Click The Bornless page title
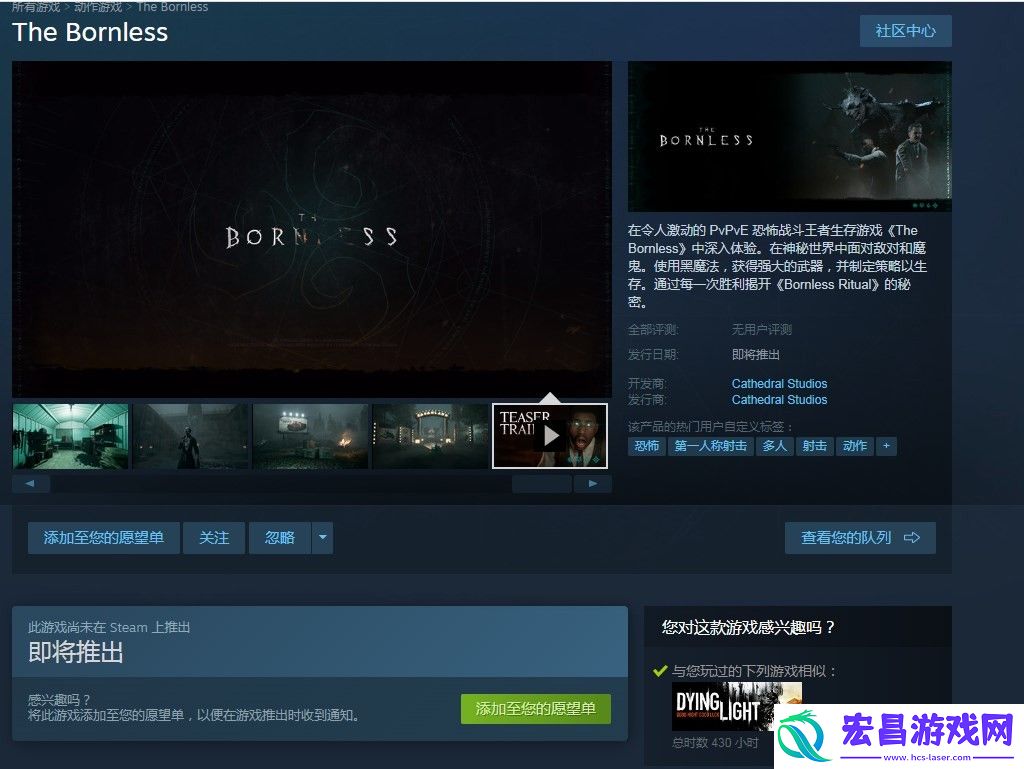The height and width of the screenshot is (769, 1024). point(90,32)
